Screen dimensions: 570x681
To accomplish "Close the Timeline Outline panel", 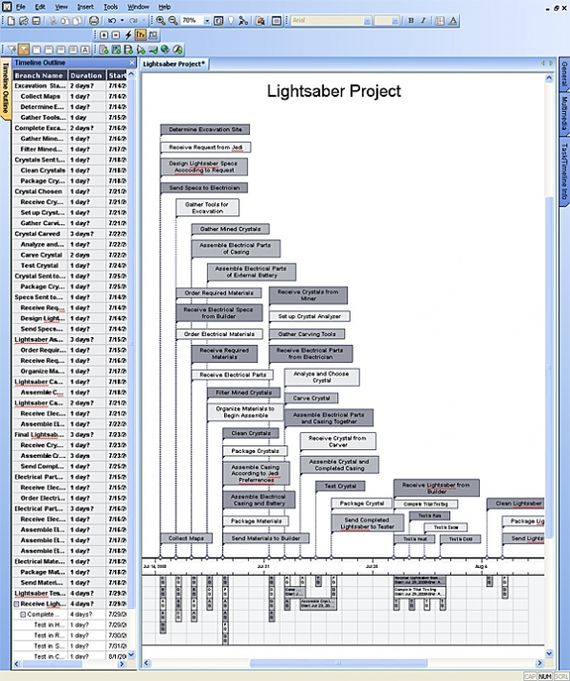I will pyautogui.click(x=132, y=63).
